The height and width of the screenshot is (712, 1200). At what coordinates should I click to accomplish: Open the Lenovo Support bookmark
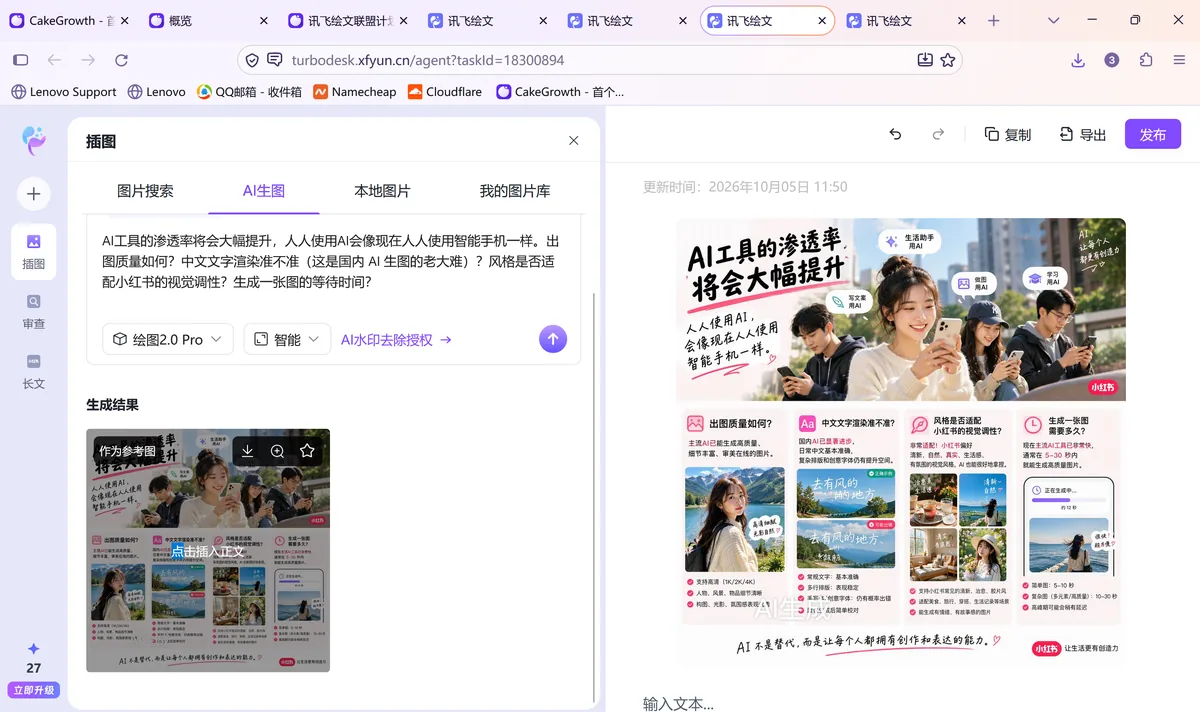pyautogui.click(x=64, y=91)
